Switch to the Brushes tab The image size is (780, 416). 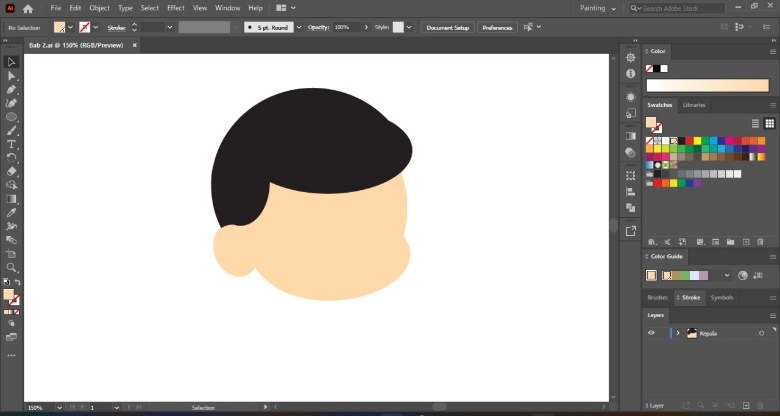(657, 298)
